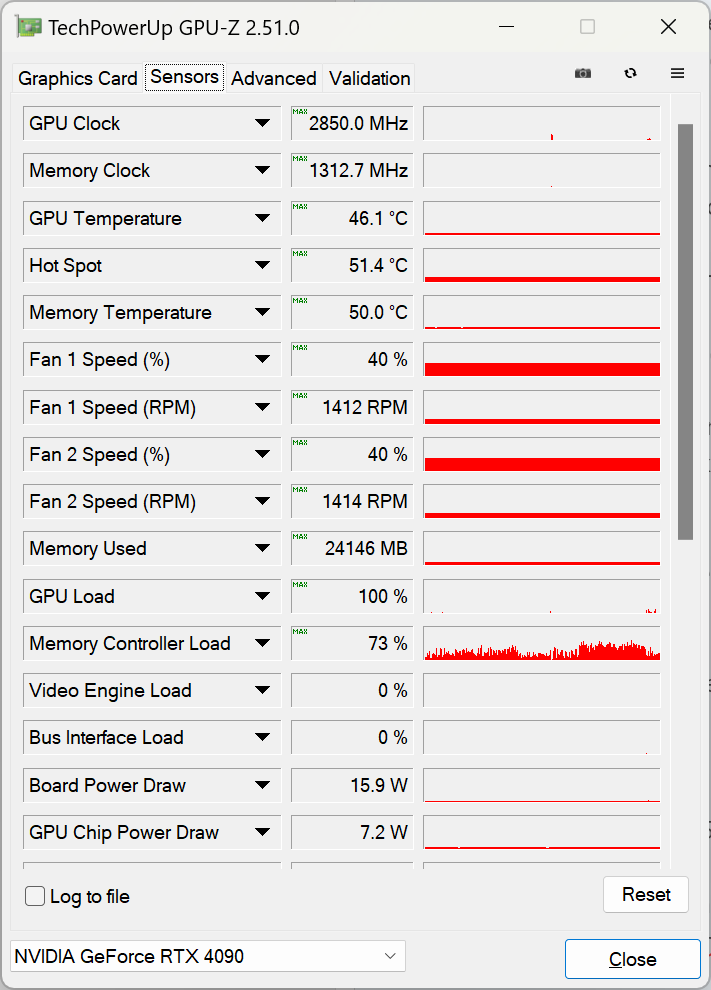Click the GPU-Z app icon in title bar
Viewport: 711px width, 990px height.
29,27
